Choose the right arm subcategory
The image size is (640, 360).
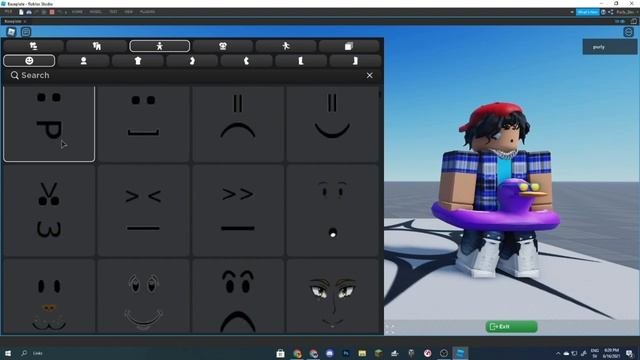(192, 61)
